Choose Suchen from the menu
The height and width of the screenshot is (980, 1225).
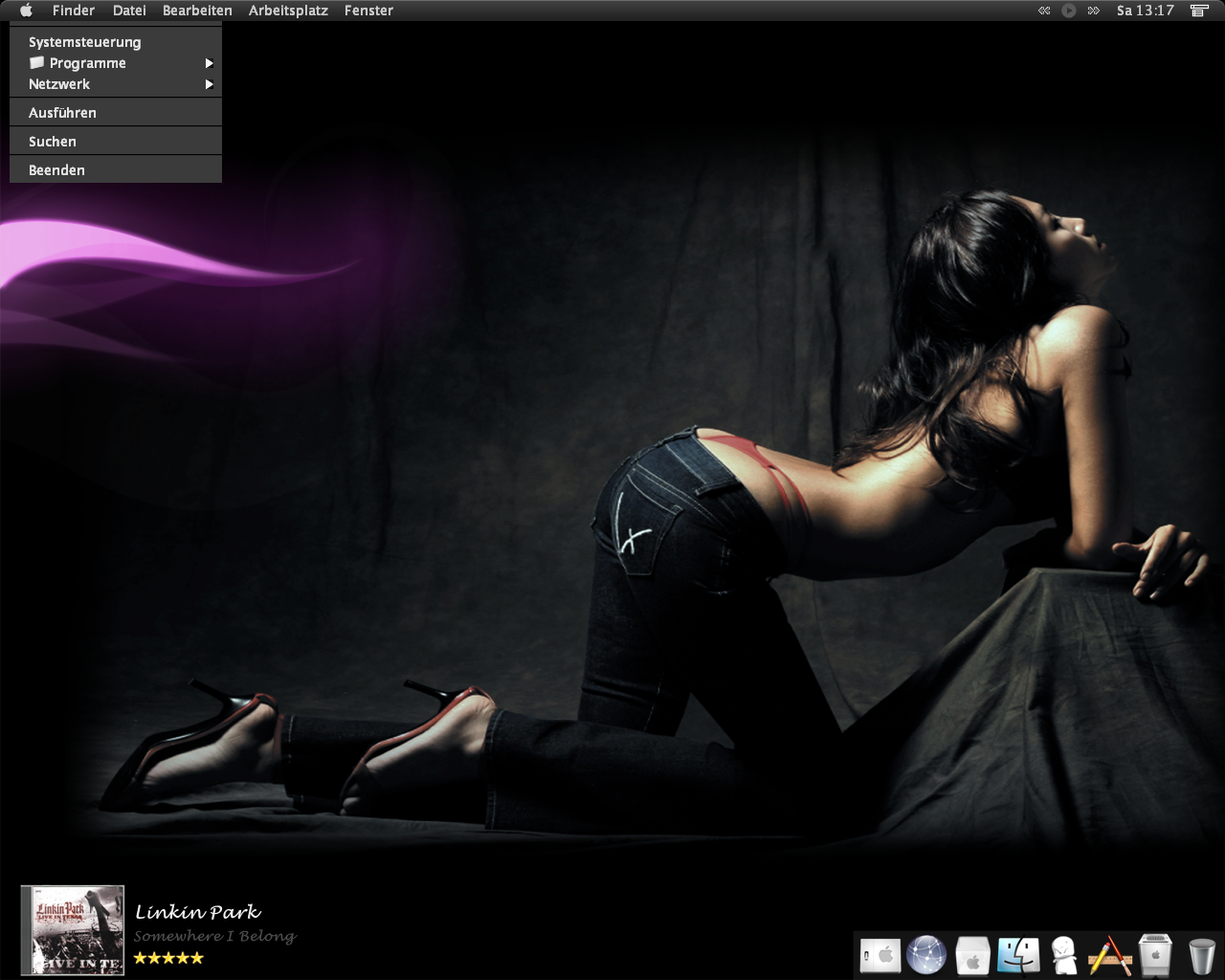tap(116, 142)
